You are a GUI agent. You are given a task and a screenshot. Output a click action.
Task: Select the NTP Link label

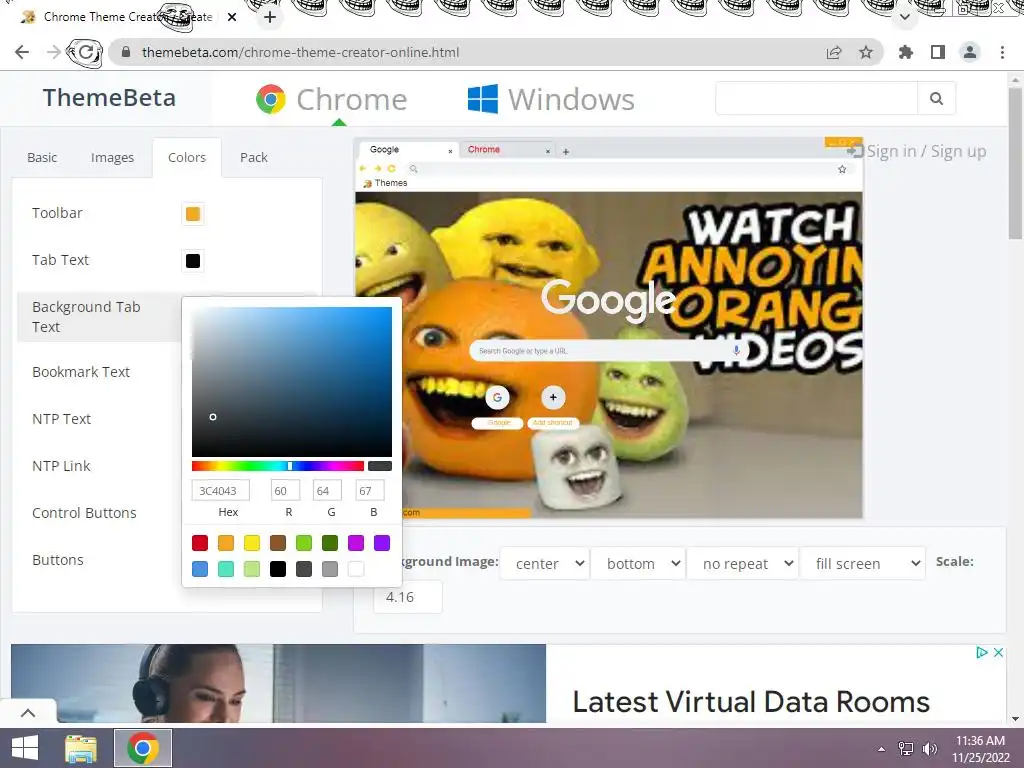(61, 466)
